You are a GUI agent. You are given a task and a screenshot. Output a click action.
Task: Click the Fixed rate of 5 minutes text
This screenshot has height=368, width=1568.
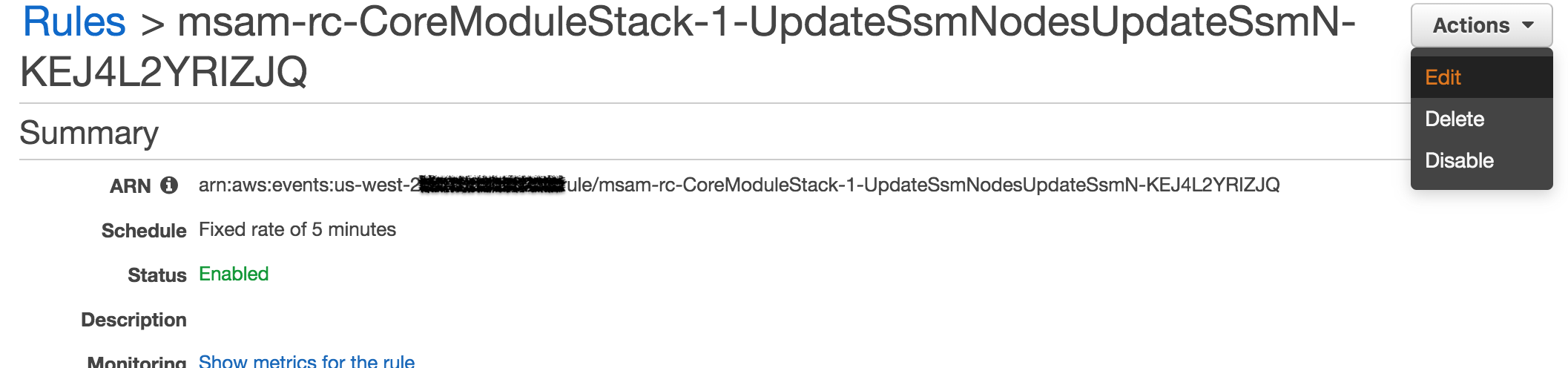pyautogui.click(x=297, y=229)
